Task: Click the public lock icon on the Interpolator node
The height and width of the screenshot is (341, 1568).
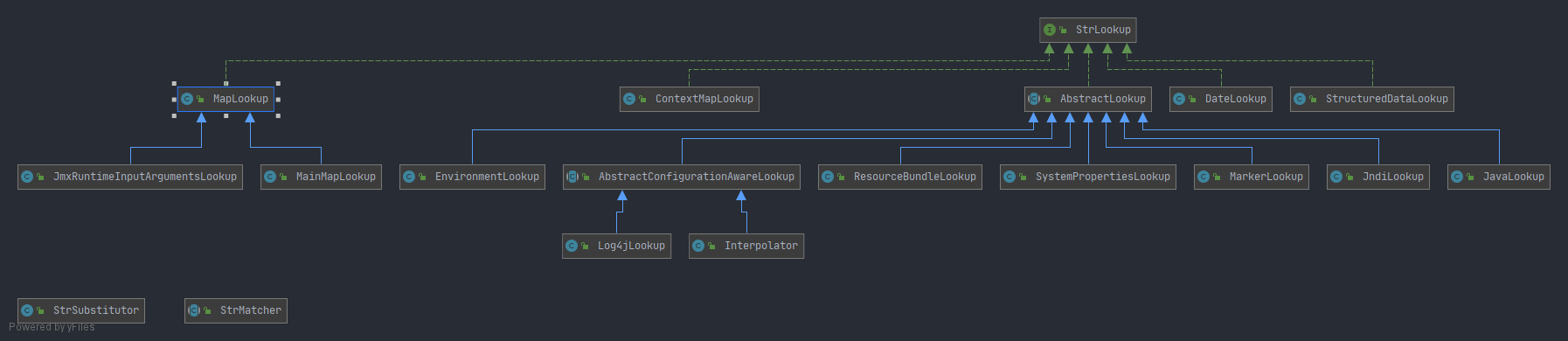Action: pos(711,246)
